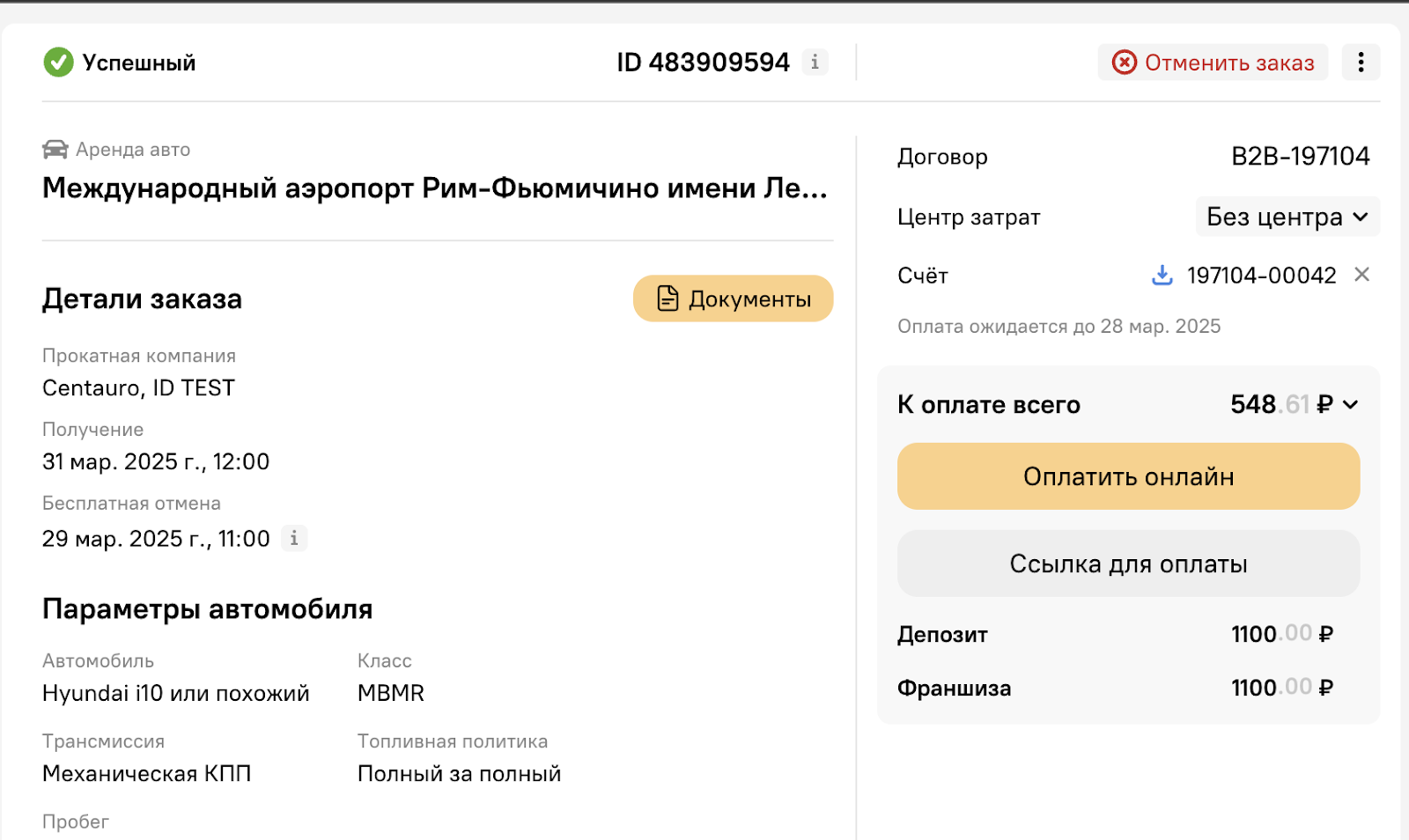Viewport: 1409px width, 840px height.
Task: Open the Документы button
Action: tap(733, 298)
